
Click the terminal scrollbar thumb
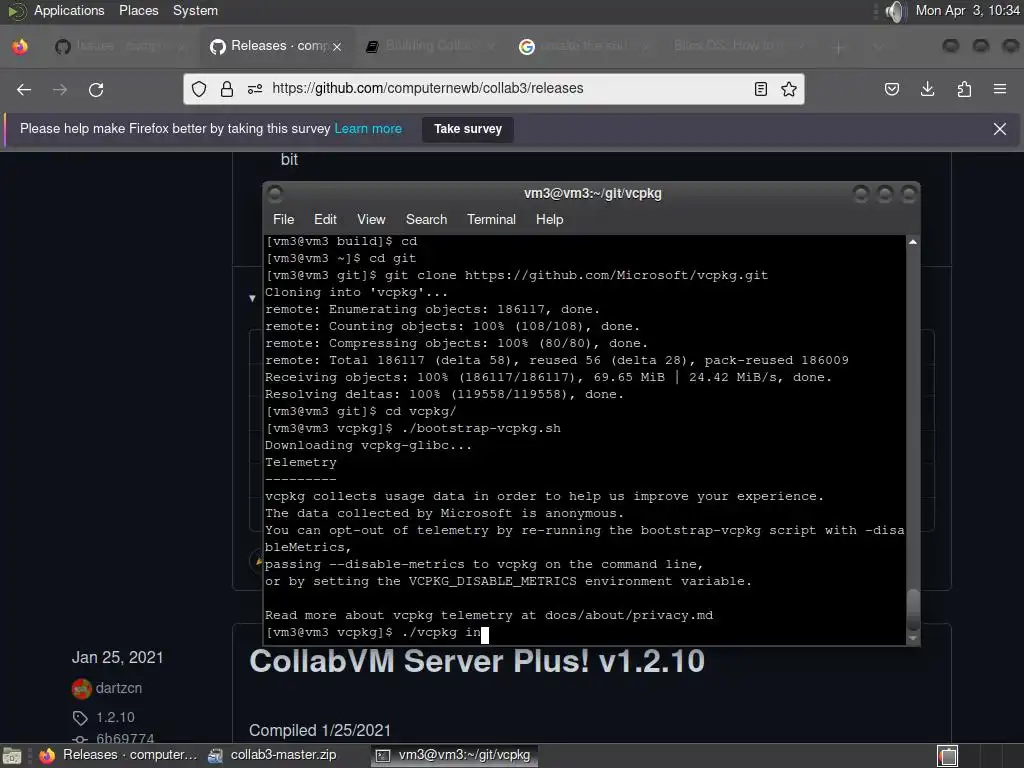tap(913, 609)
